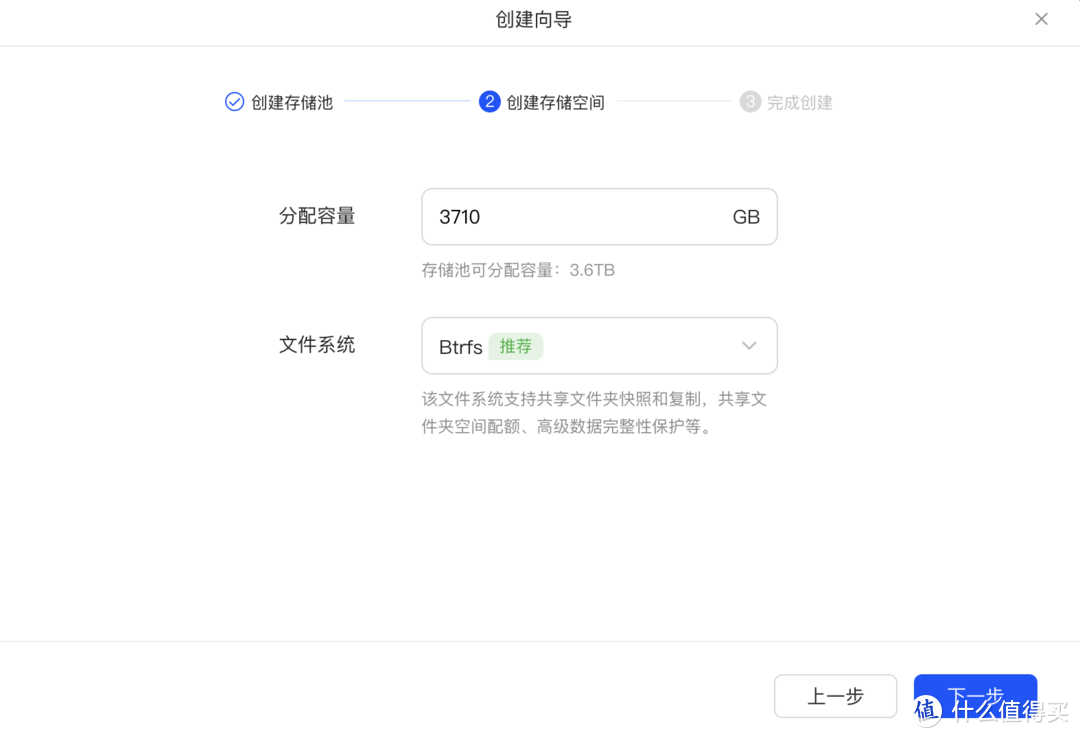Click the blue step 2 circle badge
This screenshot has height=738, width=1080.
tap(489, 101)
